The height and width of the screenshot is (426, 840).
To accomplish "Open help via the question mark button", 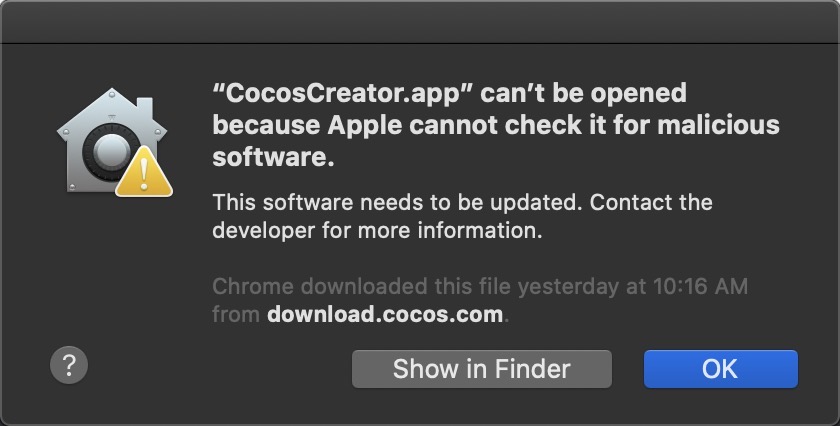I will click(x=69, y=365).
